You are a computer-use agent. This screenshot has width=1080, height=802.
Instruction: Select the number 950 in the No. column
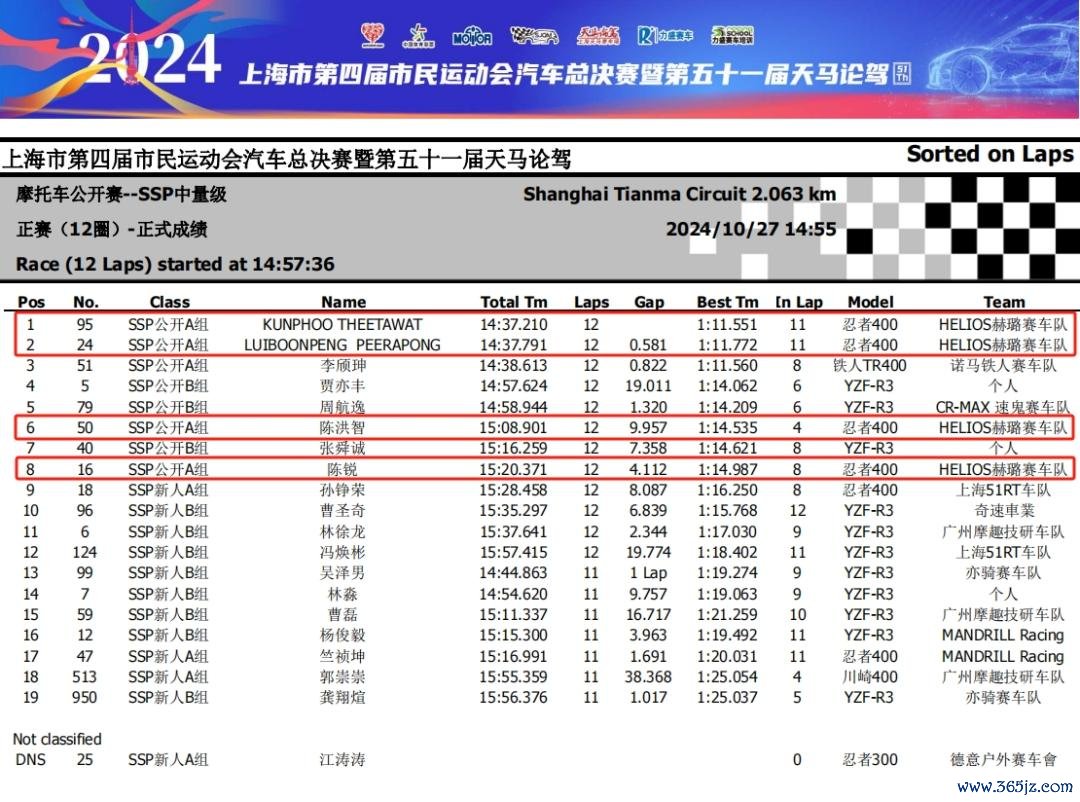pos(85,697)
